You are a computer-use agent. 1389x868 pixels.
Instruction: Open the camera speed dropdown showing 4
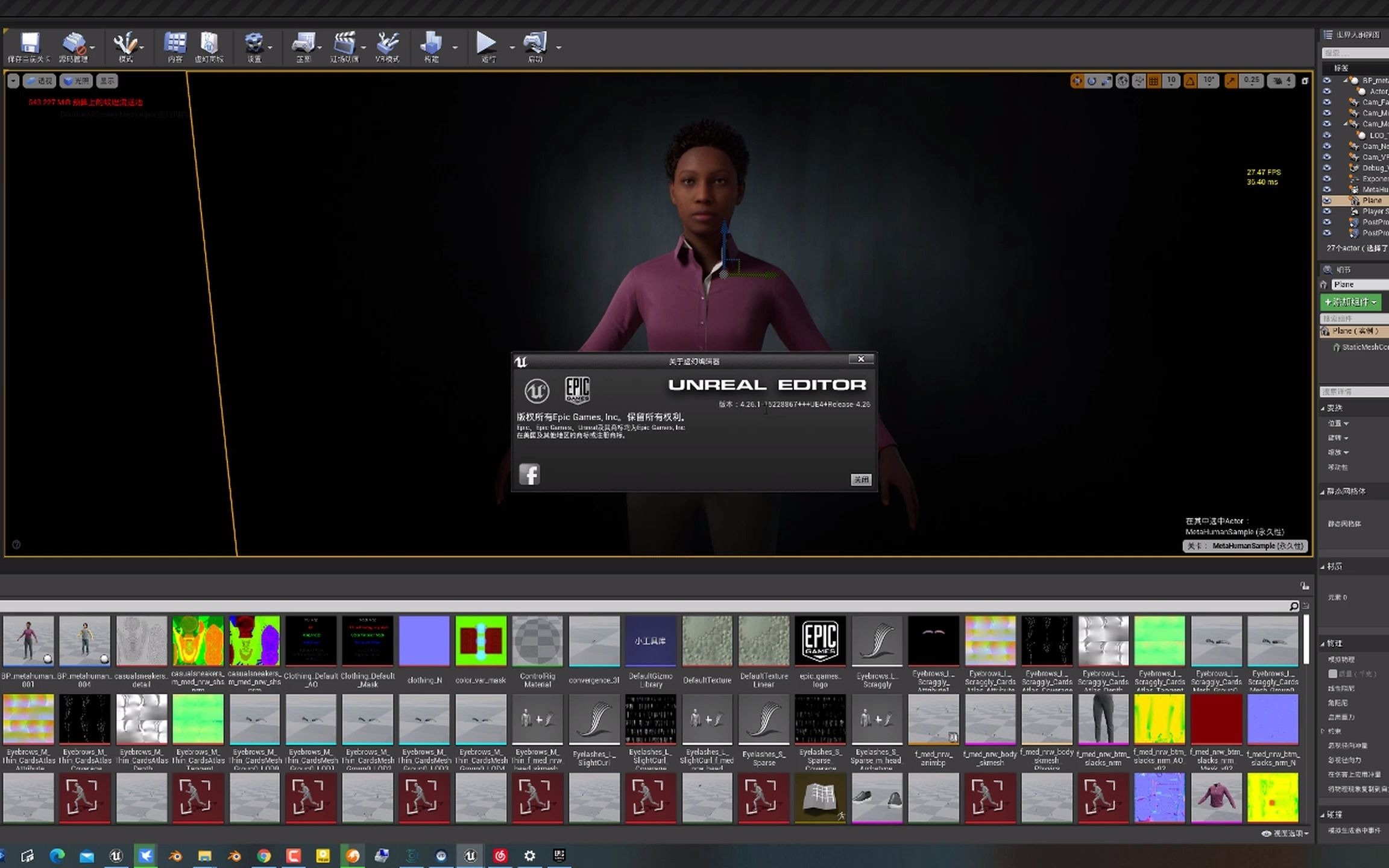pos(1282,81)
